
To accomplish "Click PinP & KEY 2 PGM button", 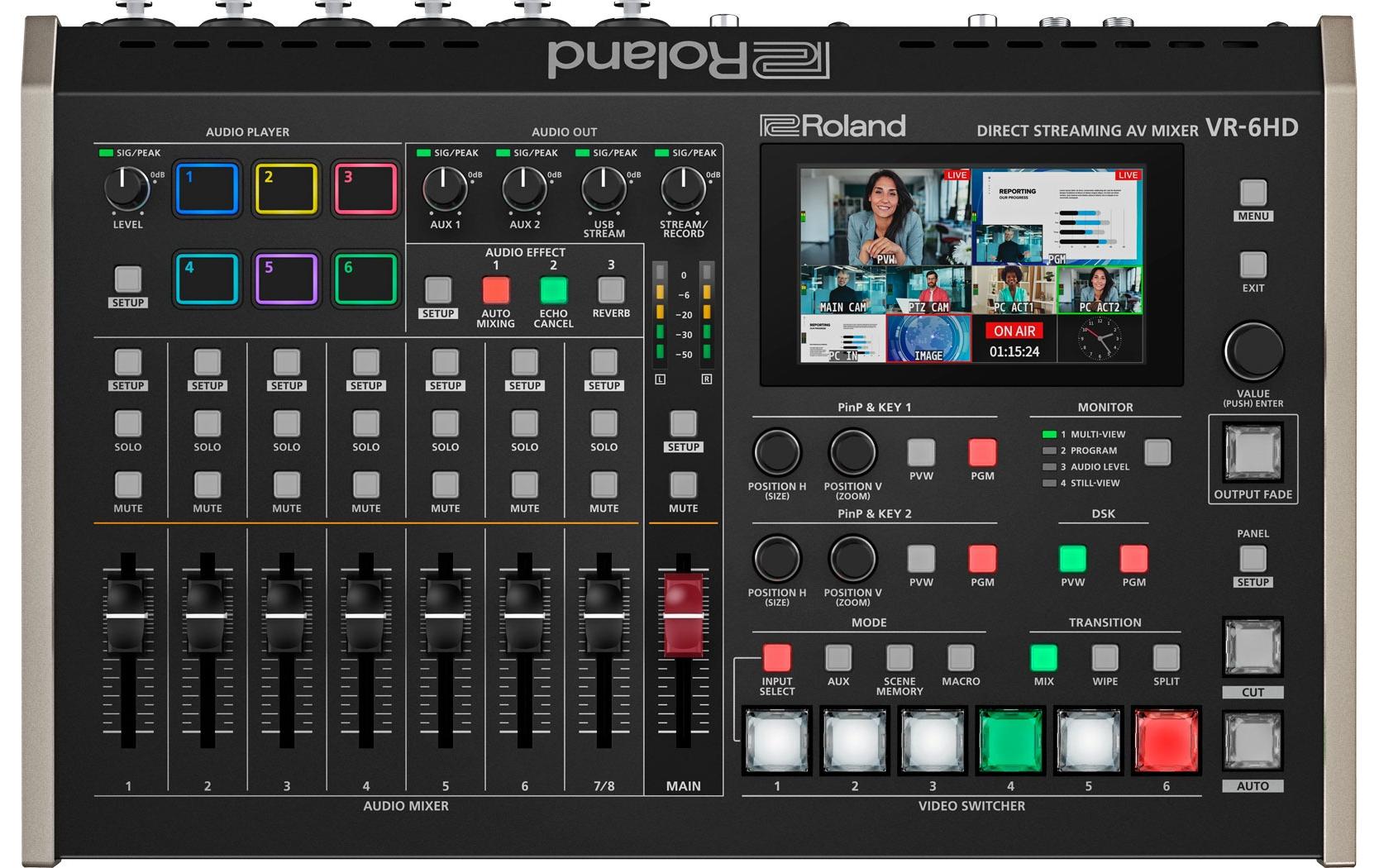I will tap(982, 559).
